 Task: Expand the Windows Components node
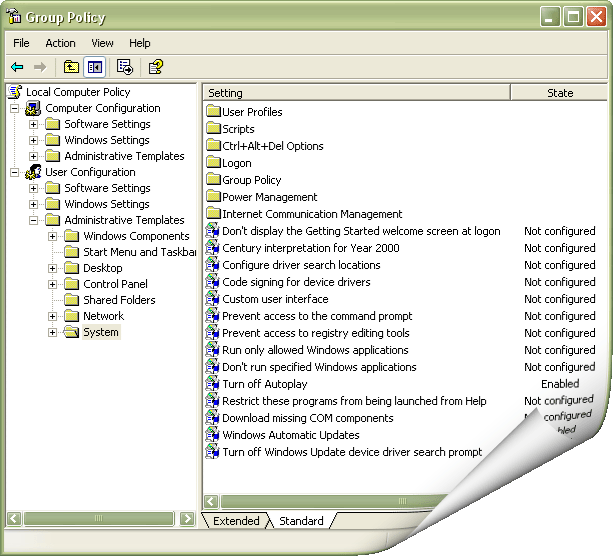[52, 237]
